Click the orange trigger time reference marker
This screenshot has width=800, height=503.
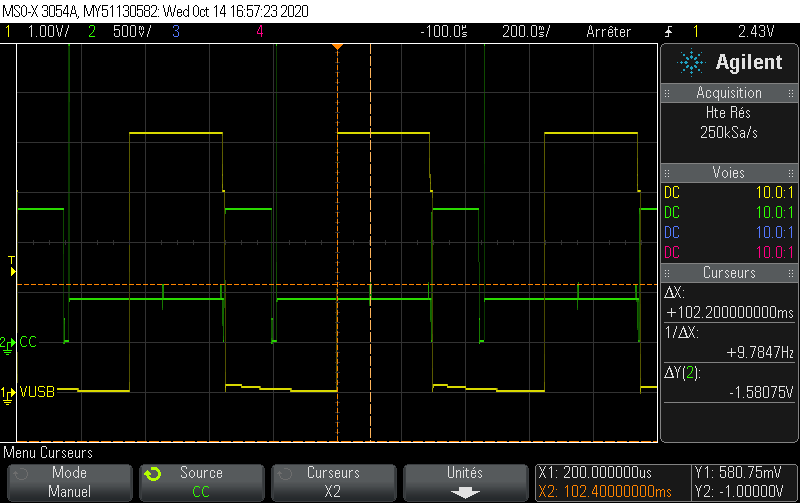point(337,47)
